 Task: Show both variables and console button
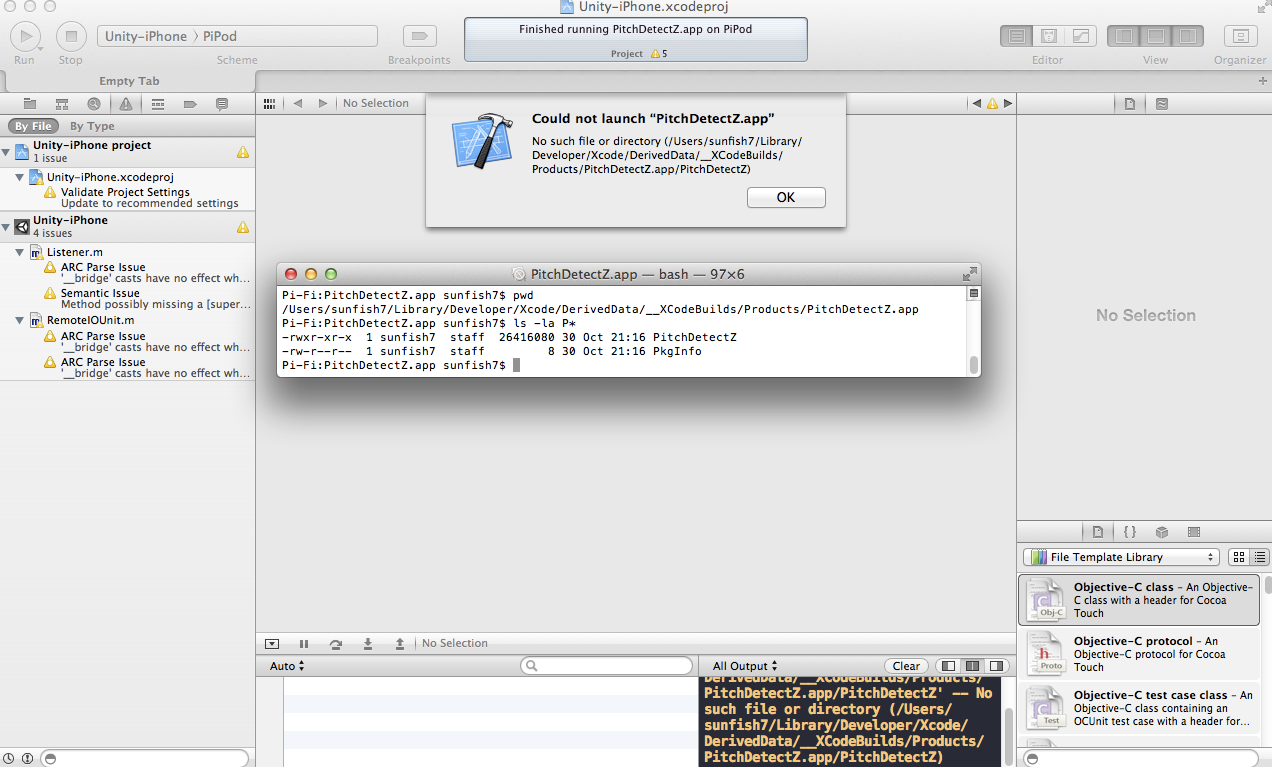coord(971,666)
